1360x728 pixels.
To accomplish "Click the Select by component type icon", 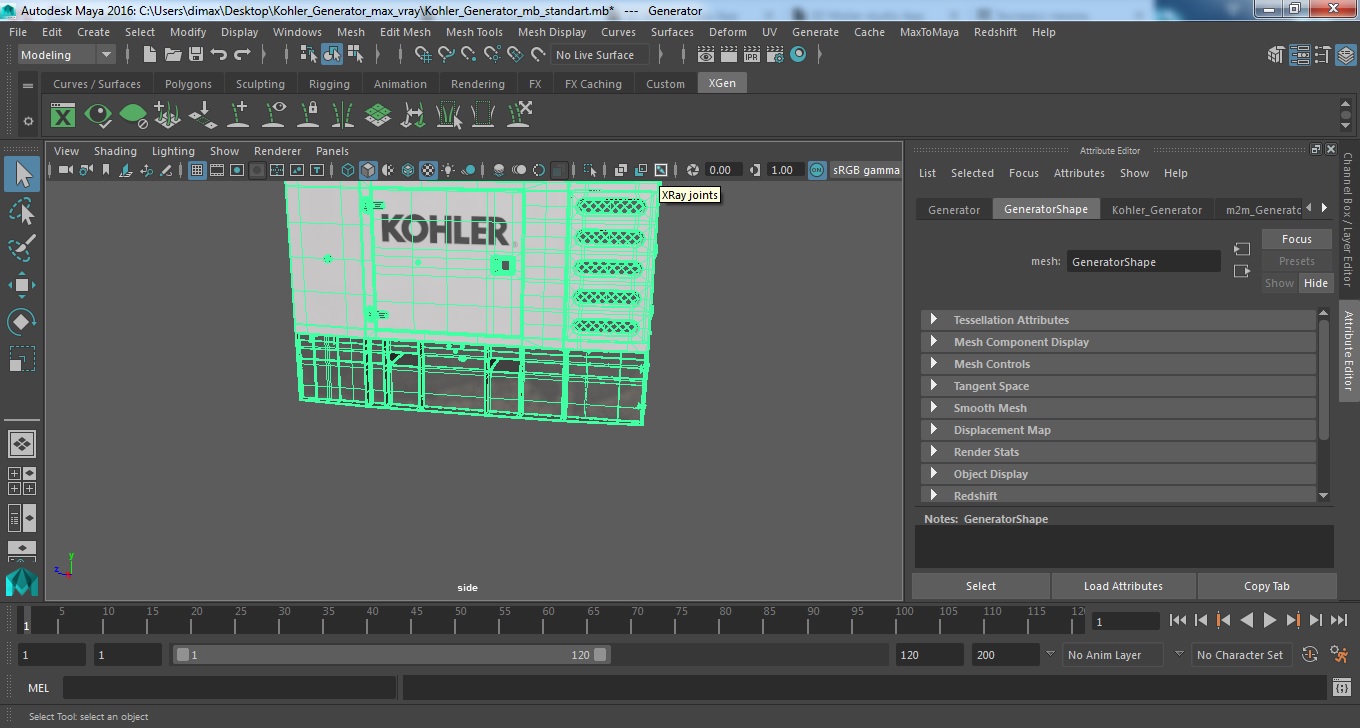I will click(x=355, y=55).
